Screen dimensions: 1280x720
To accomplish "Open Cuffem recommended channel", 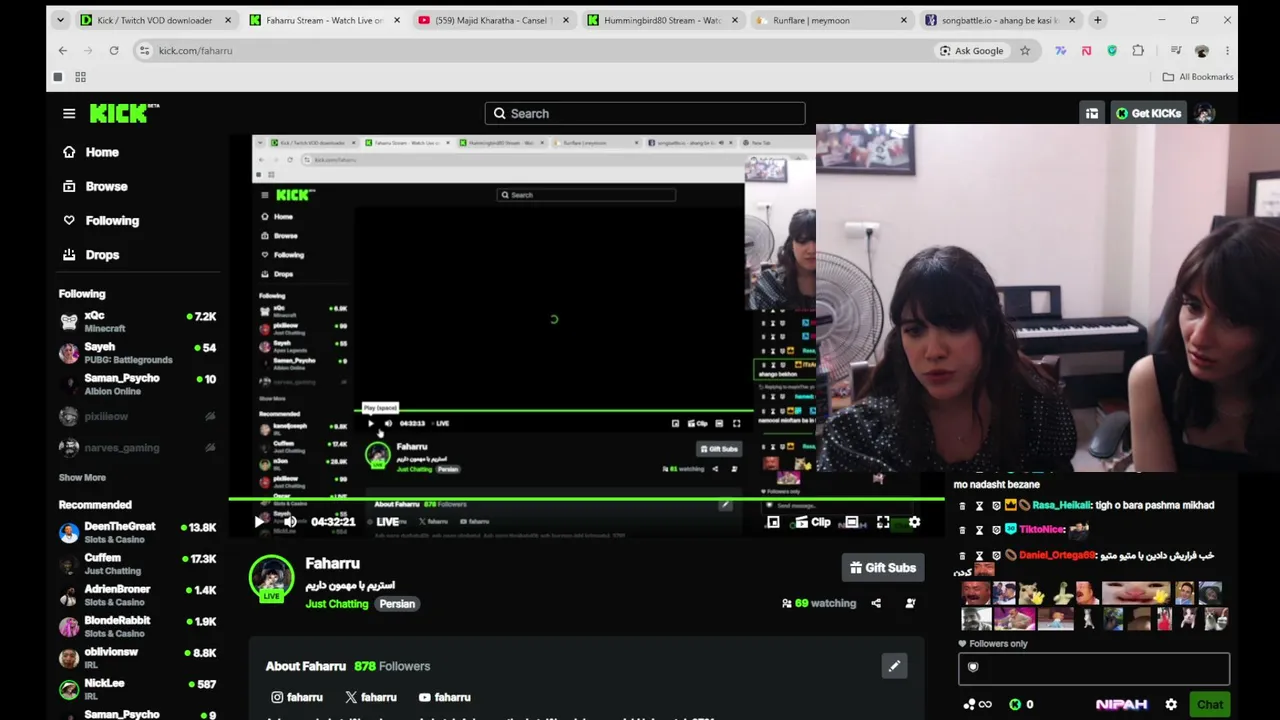I will coord(138,564).
